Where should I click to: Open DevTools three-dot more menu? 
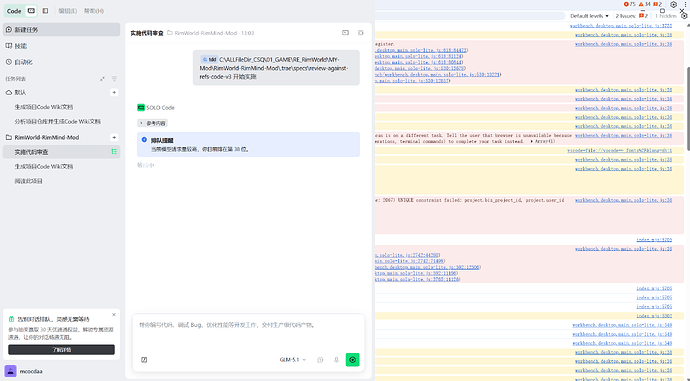(x=686, y=4)
